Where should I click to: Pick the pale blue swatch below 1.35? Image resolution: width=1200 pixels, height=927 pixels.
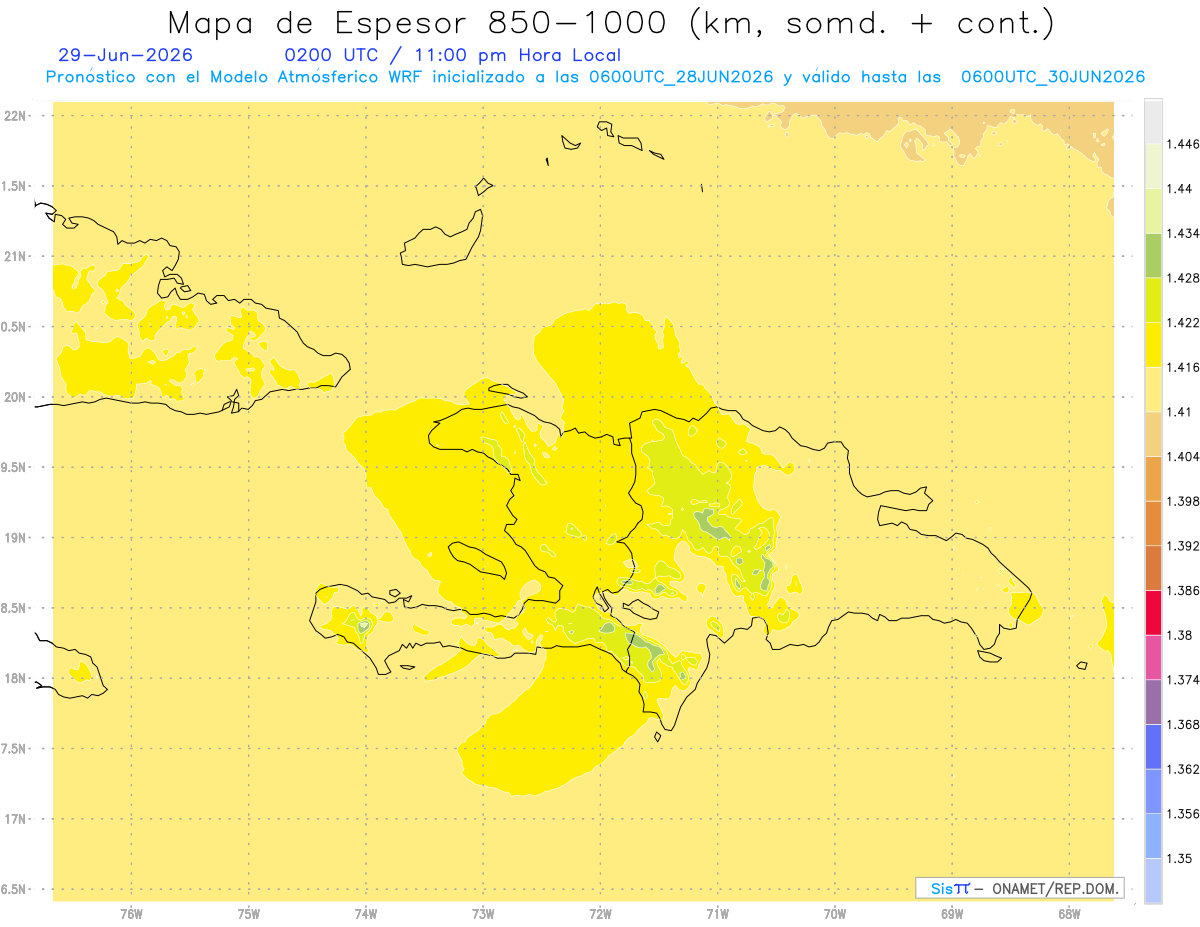1153,880
